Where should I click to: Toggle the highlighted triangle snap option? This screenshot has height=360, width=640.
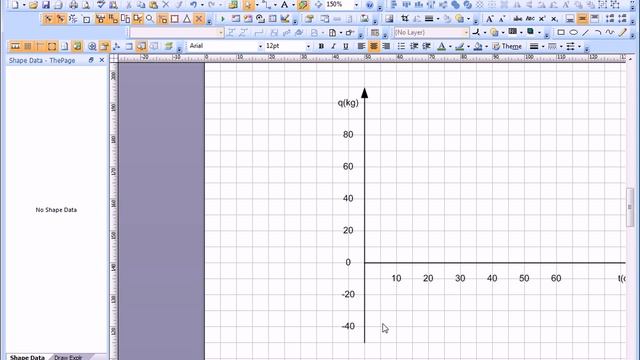[187, 19]
